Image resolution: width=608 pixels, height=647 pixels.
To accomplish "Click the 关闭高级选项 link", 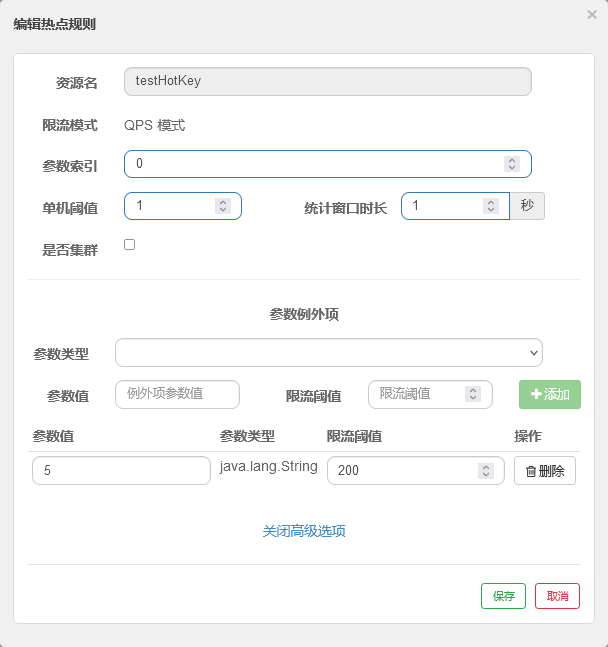I will pos(304,531).
